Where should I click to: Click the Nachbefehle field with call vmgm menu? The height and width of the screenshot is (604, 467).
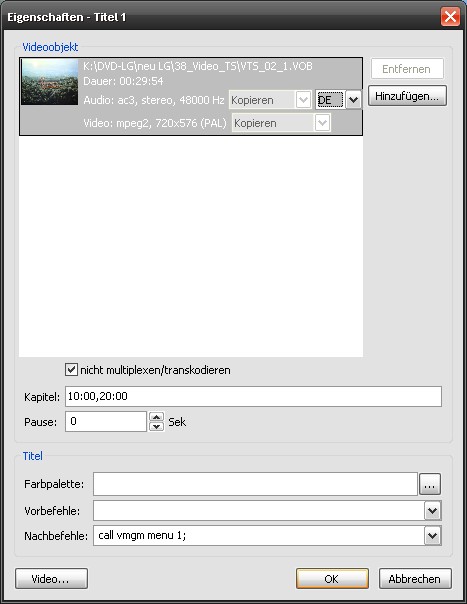click(259, 535)
